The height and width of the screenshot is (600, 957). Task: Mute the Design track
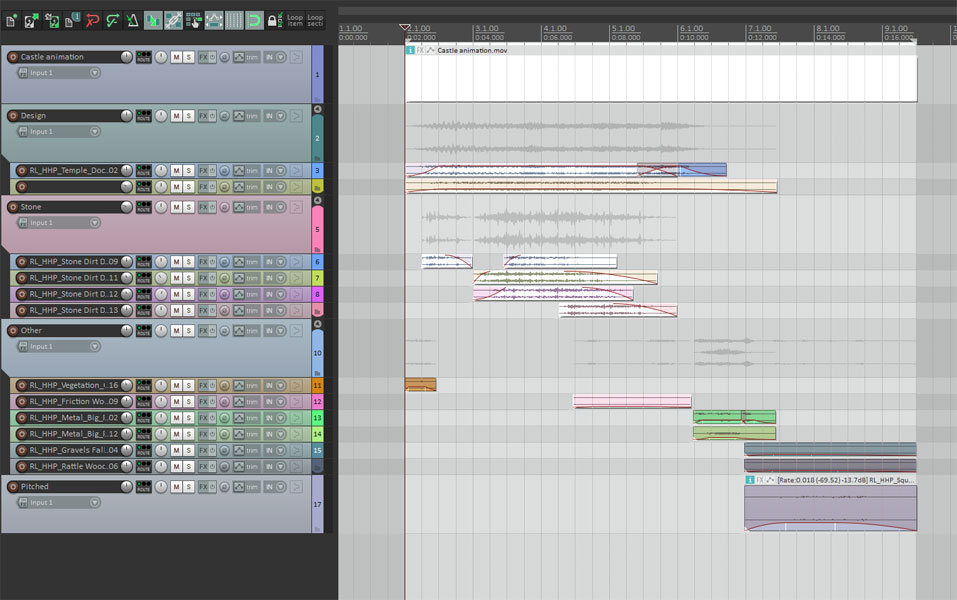176,116
